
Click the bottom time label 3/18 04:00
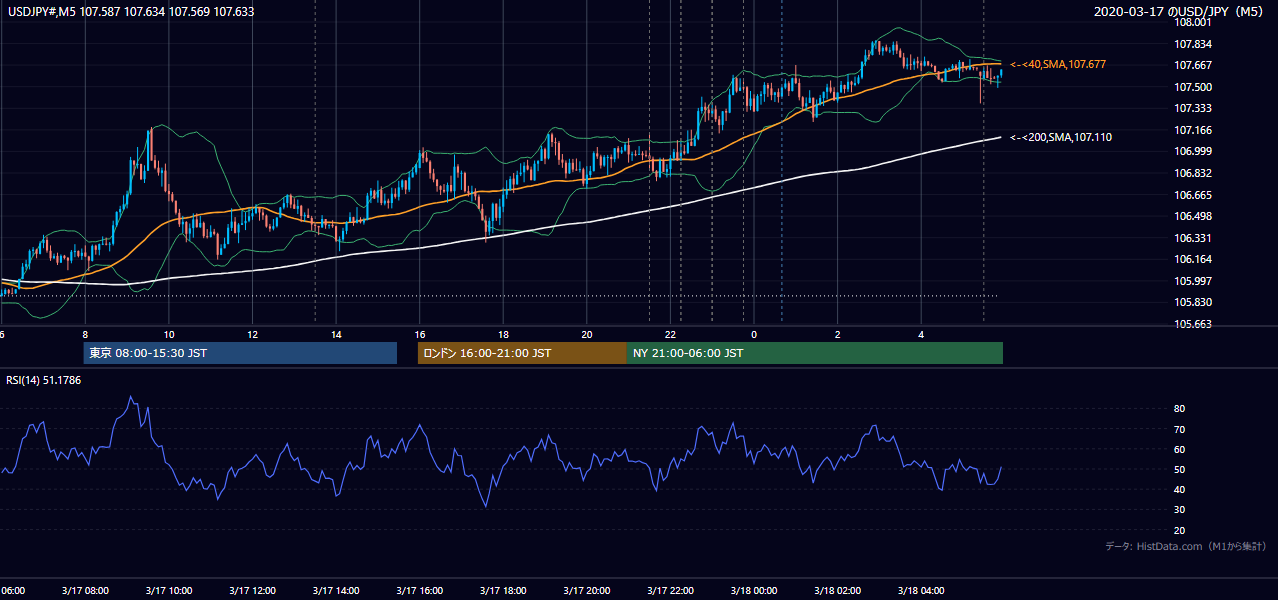pyautogui.click(x=921, y=590)
